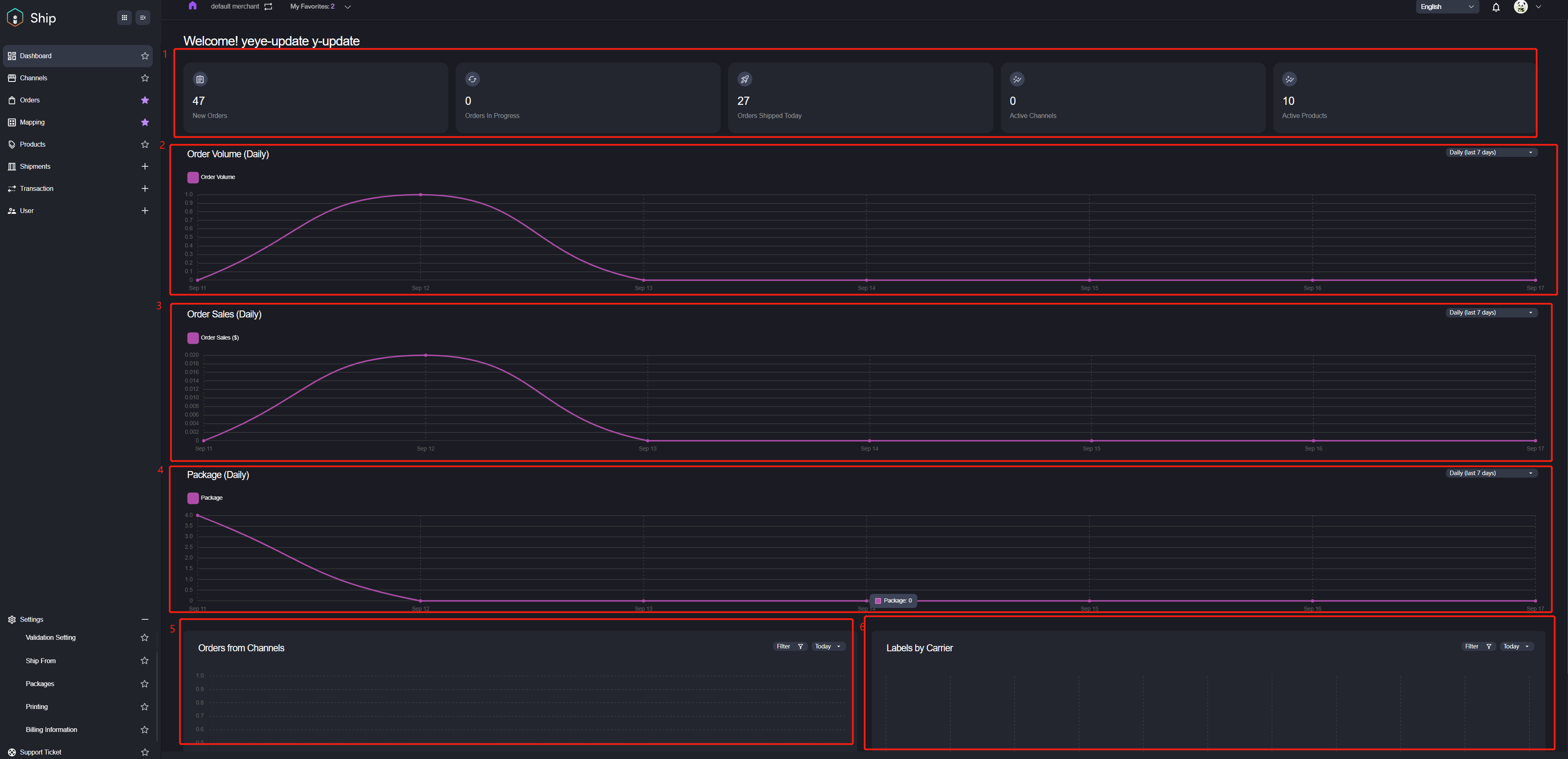Open Support Ticket link
This screenshot has width=1568, height=759.
(40, 752)
